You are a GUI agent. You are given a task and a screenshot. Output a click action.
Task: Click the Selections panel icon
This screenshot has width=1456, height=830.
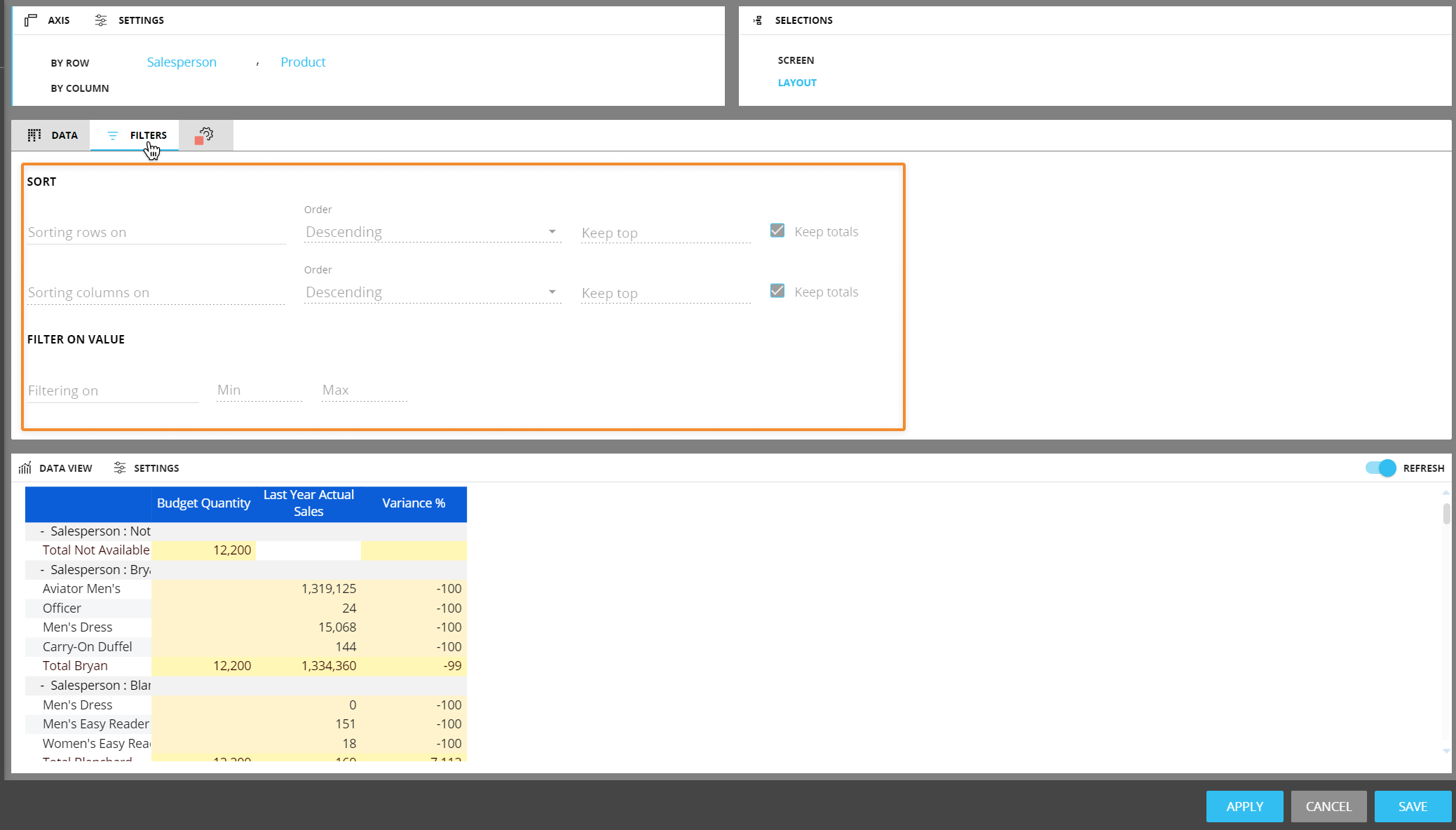[x=758, y=20]
